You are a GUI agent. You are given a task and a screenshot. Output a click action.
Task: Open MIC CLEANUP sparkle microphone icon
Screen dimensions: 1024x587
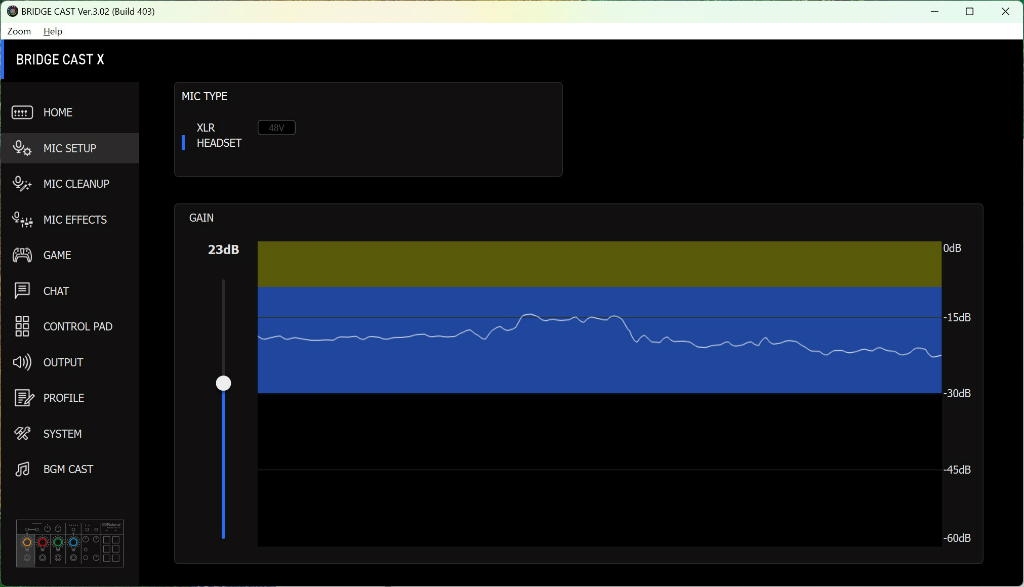click(x=22, y=184)
